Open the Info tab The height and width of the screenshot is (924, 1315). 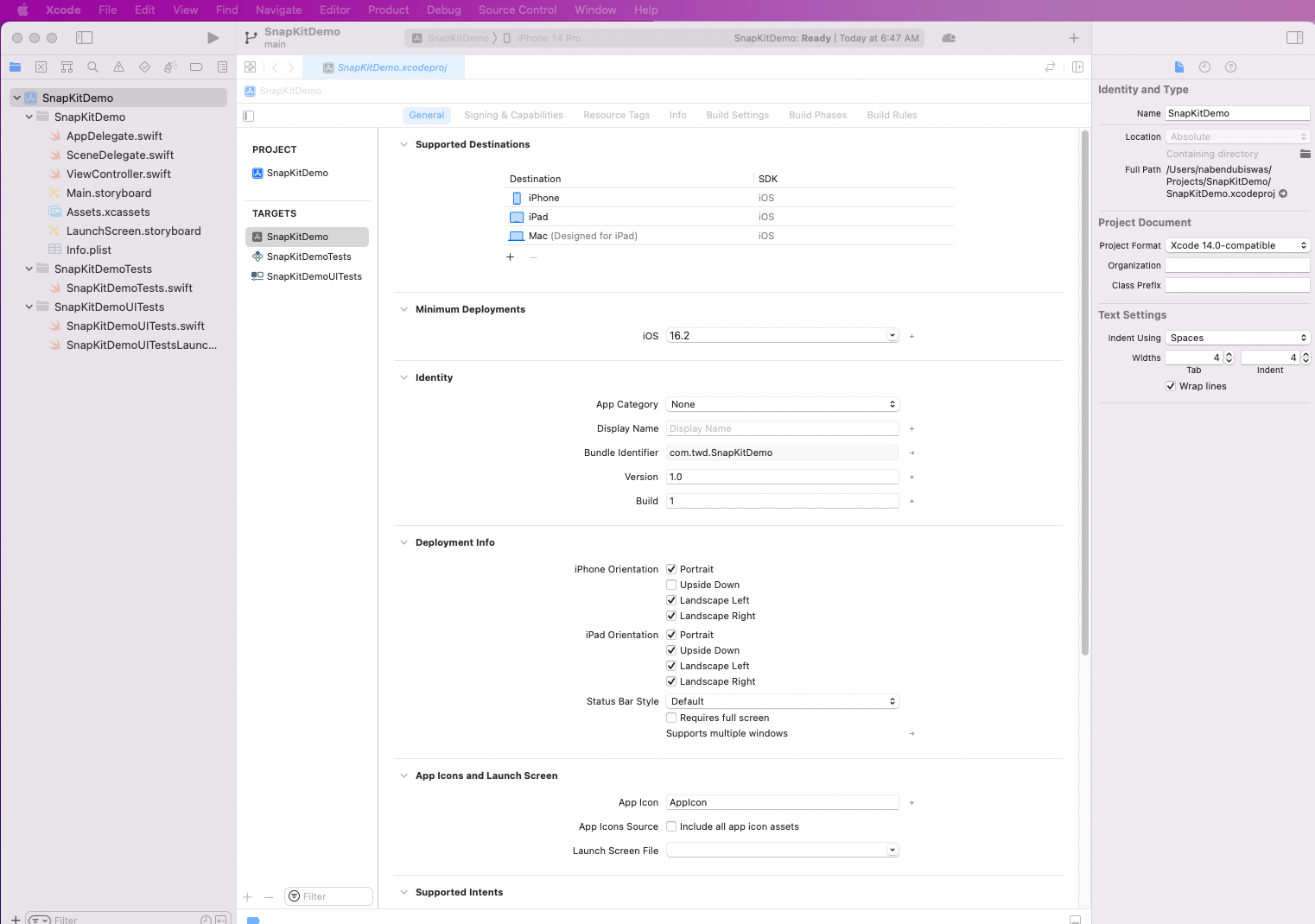[677, 115]
